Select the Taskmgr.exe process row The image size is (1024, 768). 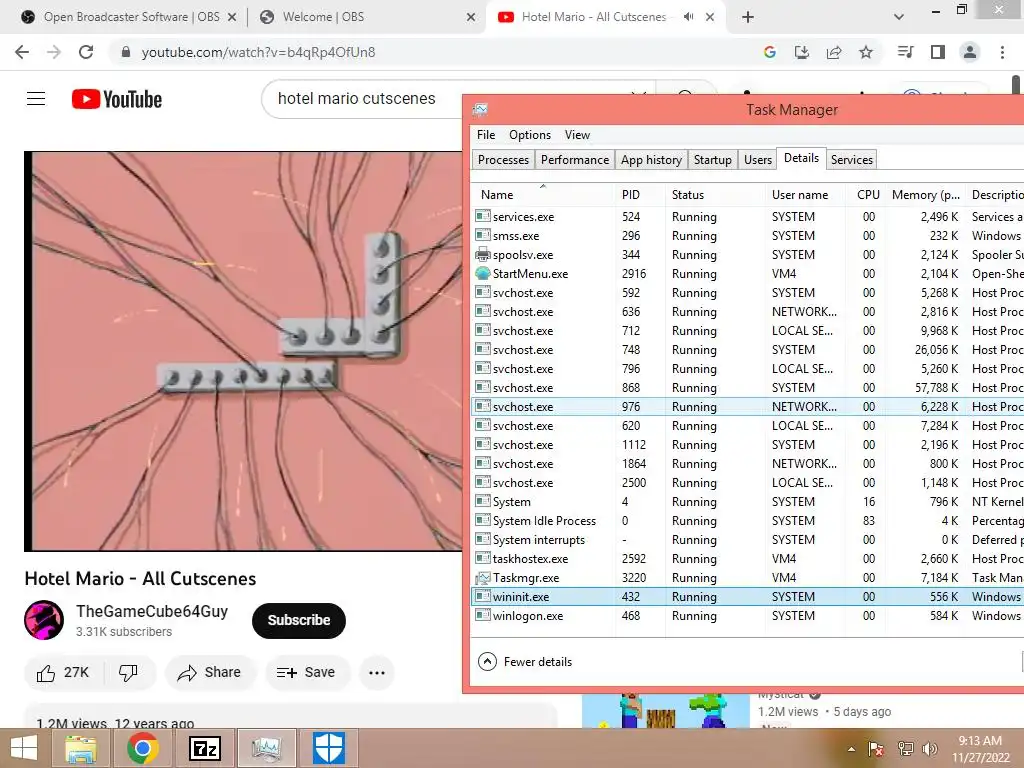click(747, 578)
